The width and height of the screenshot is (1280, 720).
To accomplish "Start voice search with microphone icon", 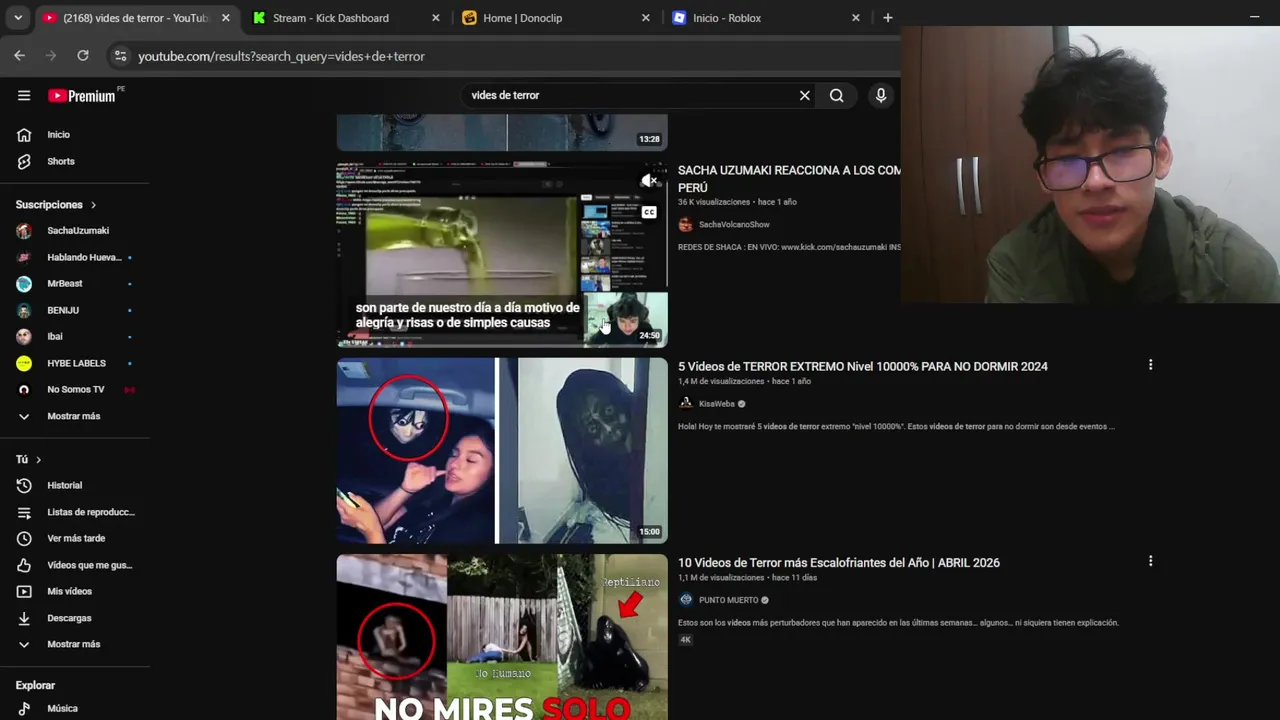I will click(881, 95).
